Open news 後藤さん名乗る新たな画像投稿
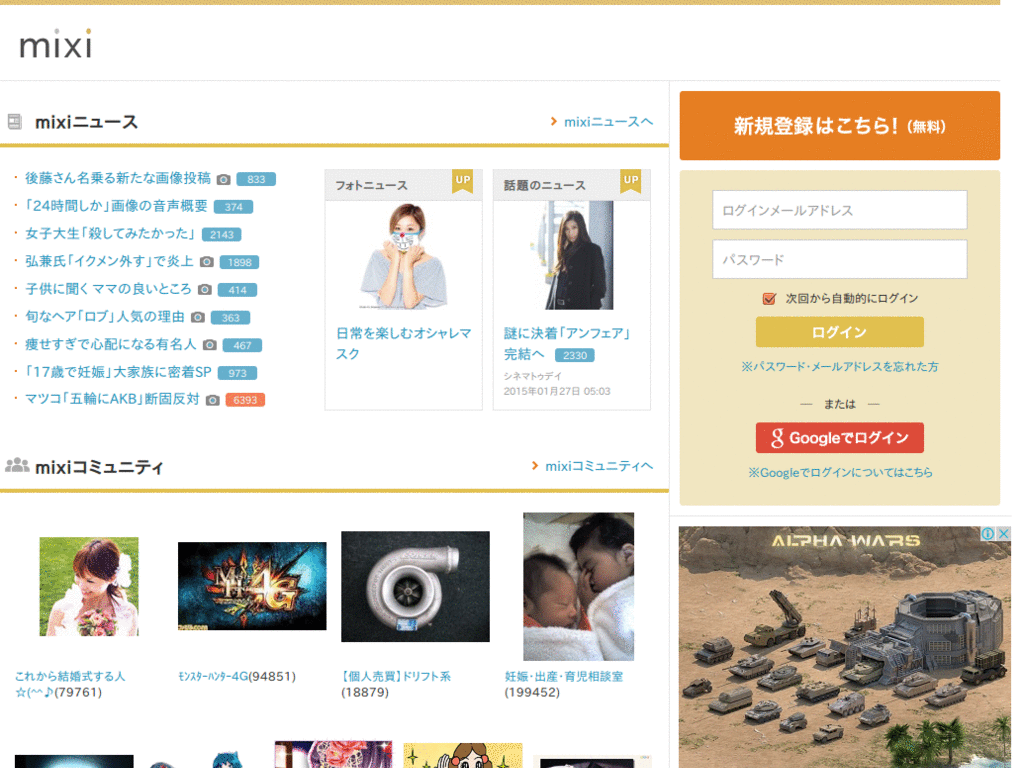The width and height of the screenshot is (1024, 768). [118, 178]
